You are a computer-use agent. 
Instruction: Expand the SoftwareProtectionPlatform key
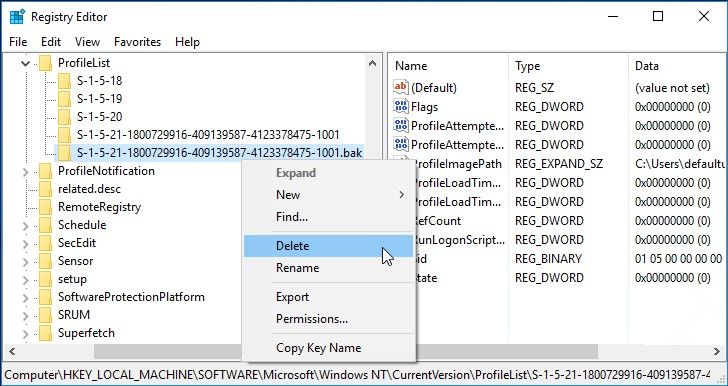25,298
